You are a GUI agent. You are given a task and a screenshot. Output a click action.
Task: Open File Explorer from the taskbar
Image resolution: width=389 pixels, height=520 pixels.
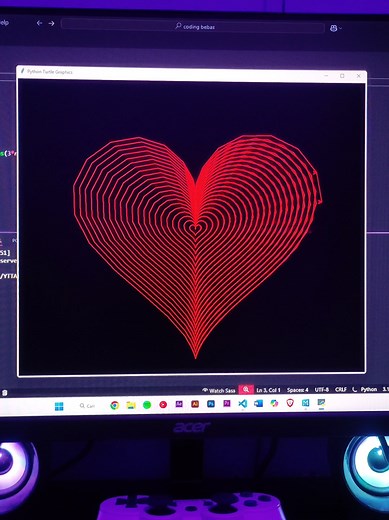pyautogui.click(x=131, y=405)
